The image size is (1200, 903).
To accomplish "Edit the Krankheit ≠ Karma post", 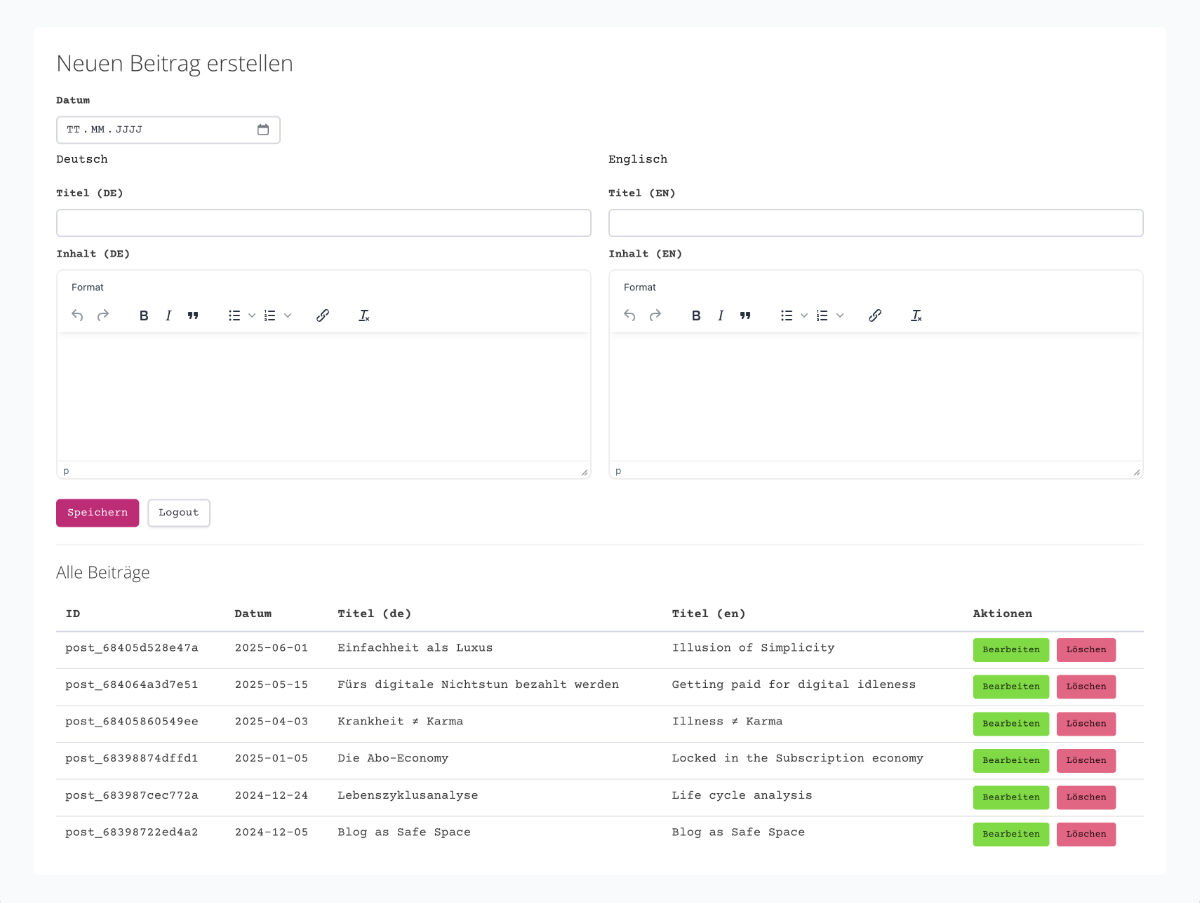I will point(1011,723).
